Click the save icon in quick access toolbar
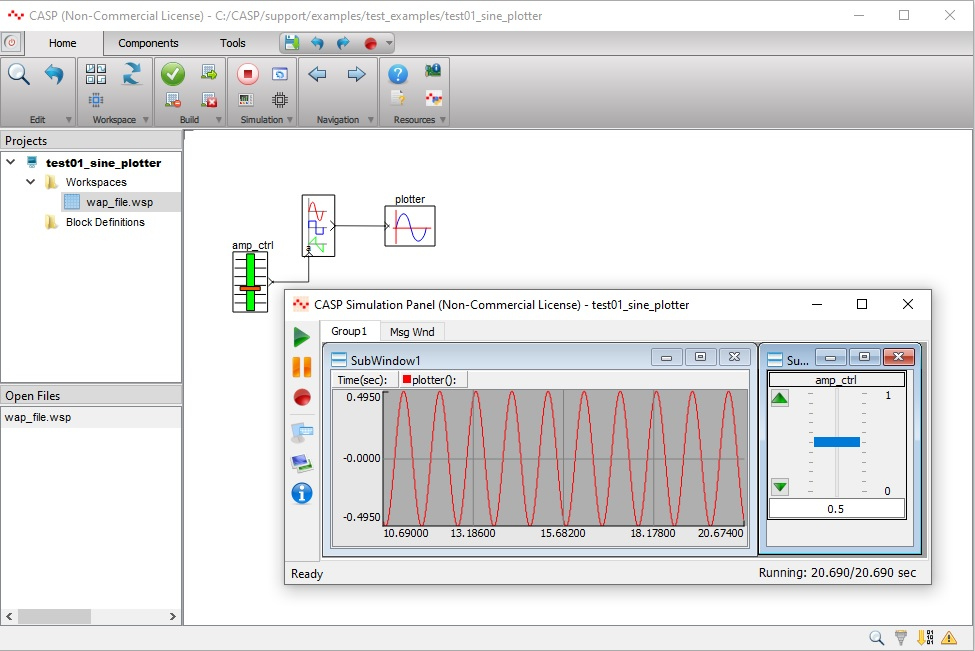 click(x=292, y=43)
